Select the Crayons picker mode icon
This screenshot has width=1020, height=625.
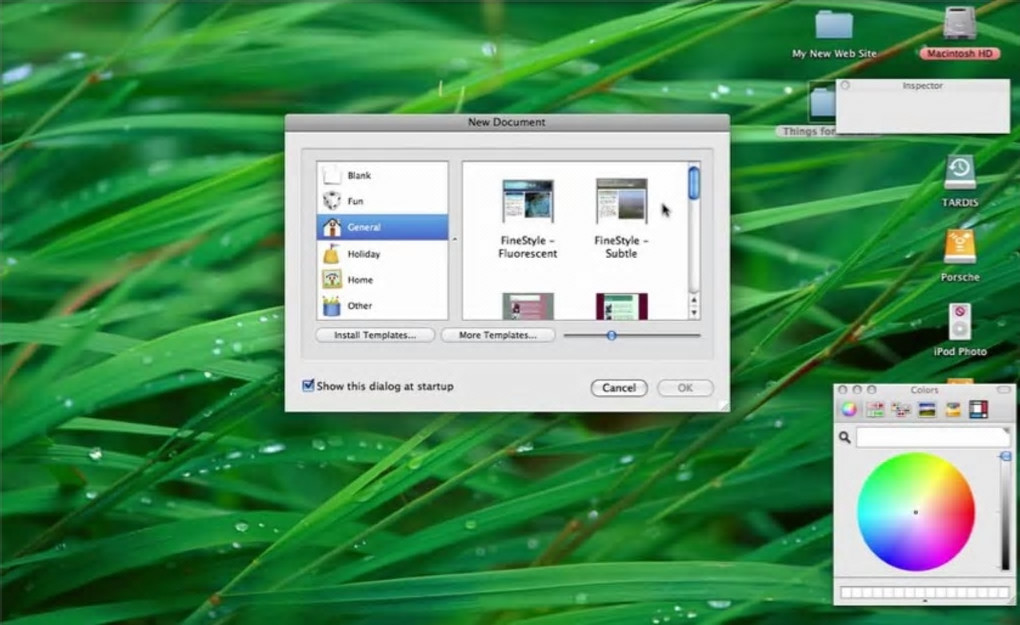[953, 409]
